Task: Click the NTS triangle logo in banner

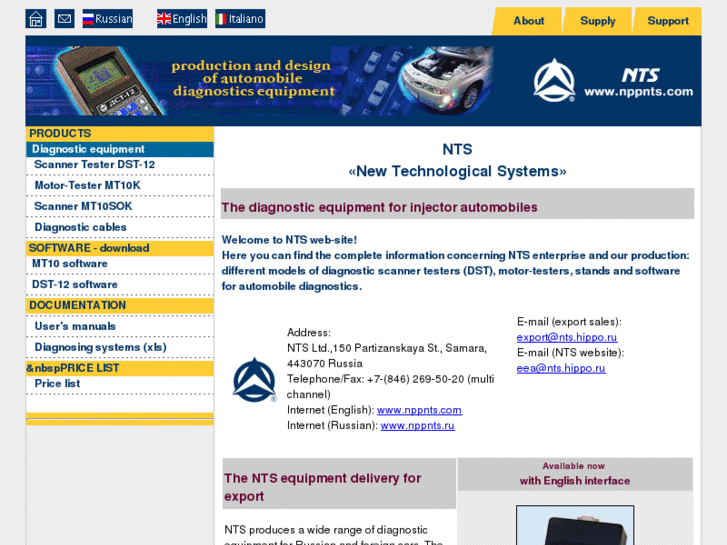Action: point(554,80)
